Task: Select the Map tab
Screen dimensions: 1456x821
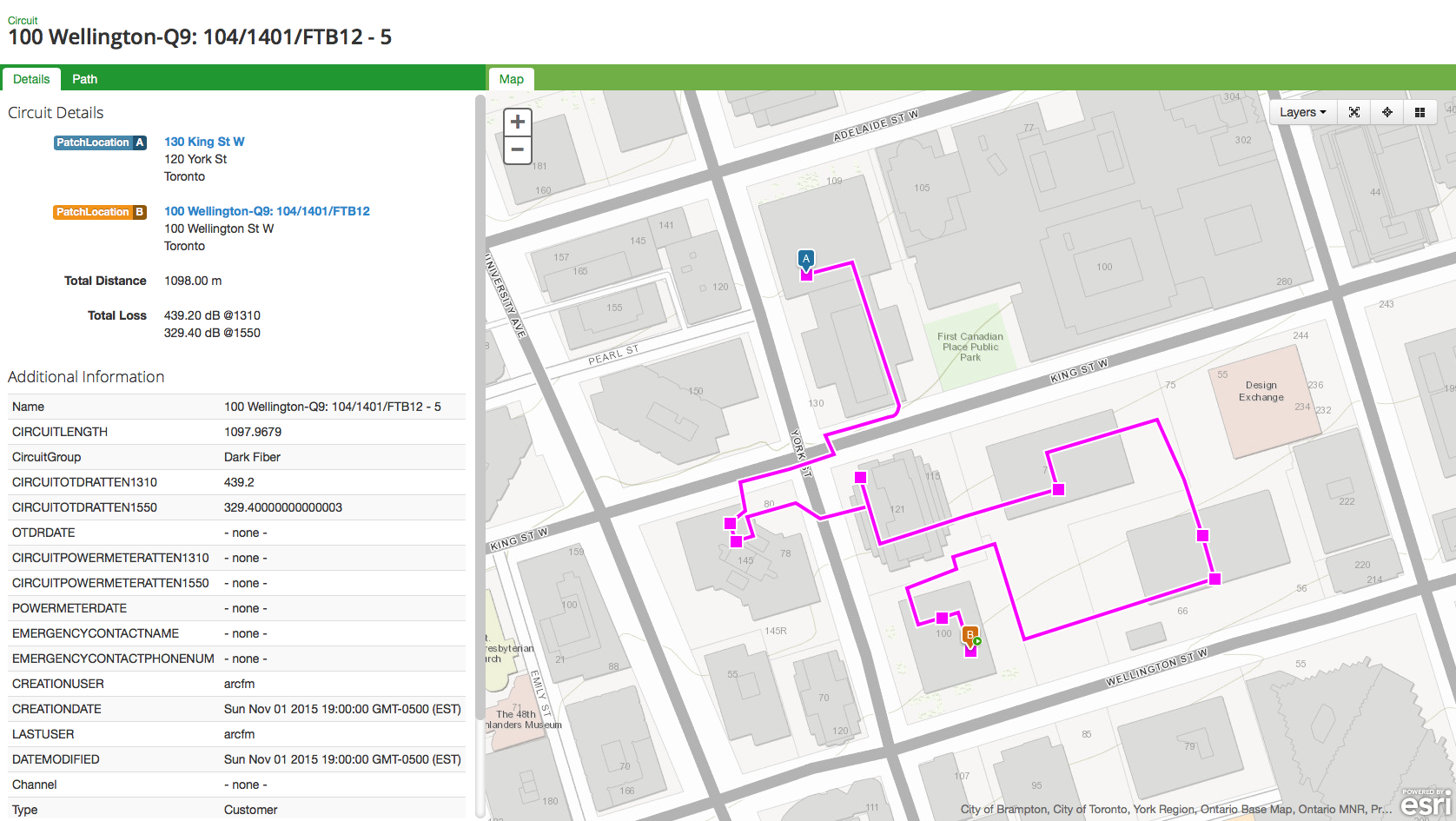Action: click(x=511, y=79)
